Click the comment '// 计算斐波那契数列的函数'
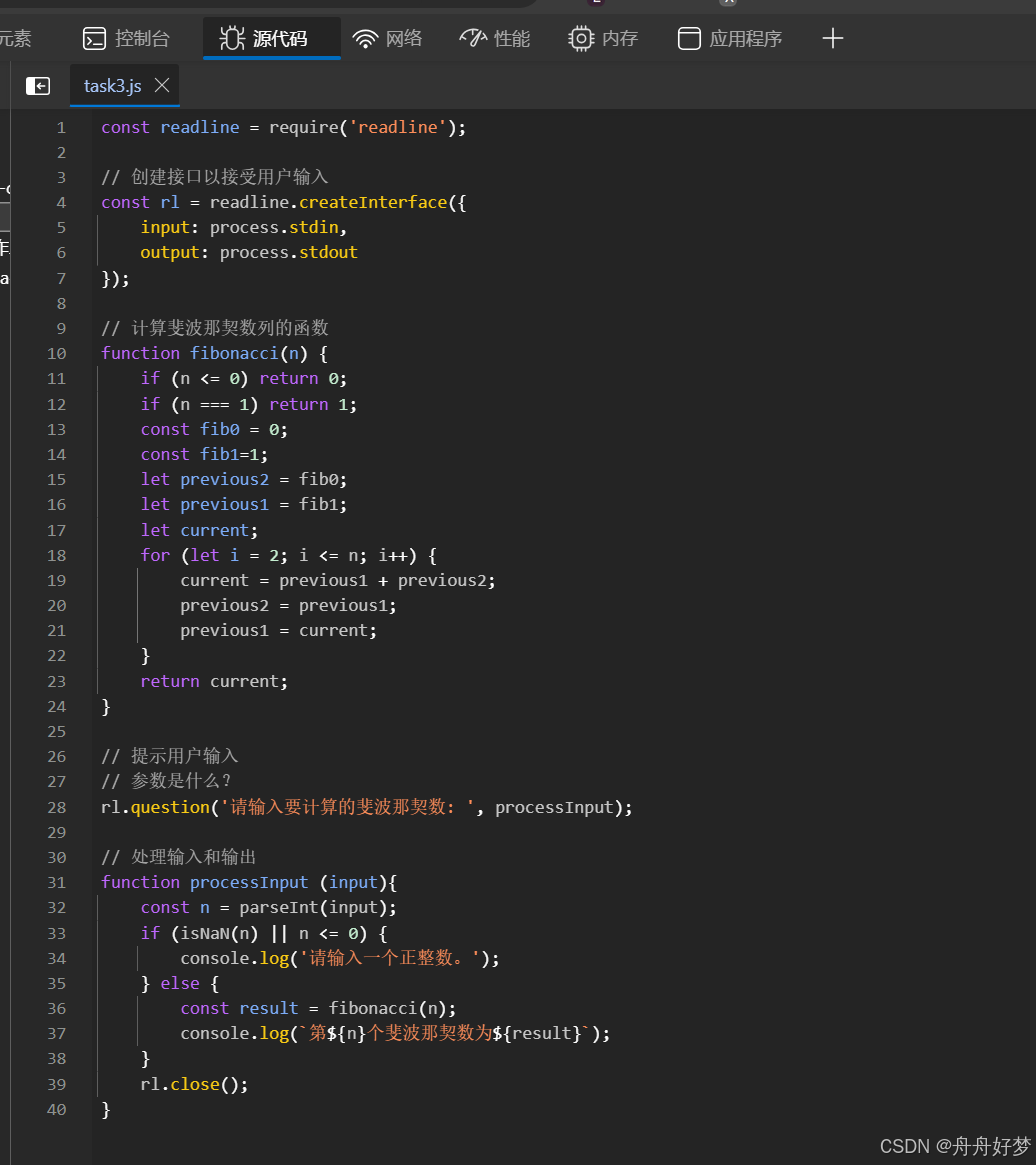Image resolution: width=1036 pixels, height=1165 pixels. click(x=215, y=328)
